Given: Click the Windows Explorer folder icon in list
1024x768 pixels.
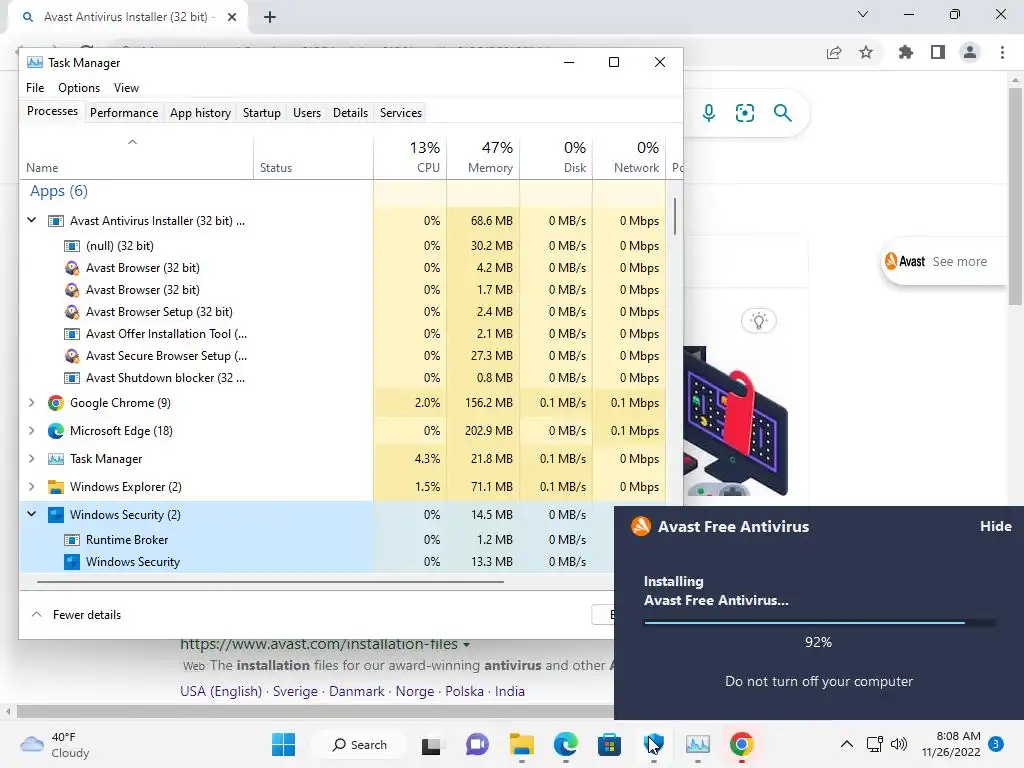Looking at the screenshot, I should (x=56, y=487).
